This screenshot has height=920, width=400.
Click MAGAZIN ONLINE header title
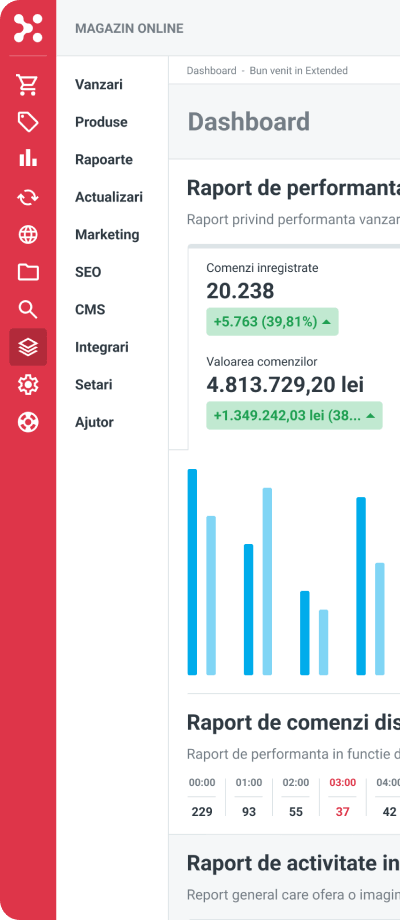tap(129, 28)
